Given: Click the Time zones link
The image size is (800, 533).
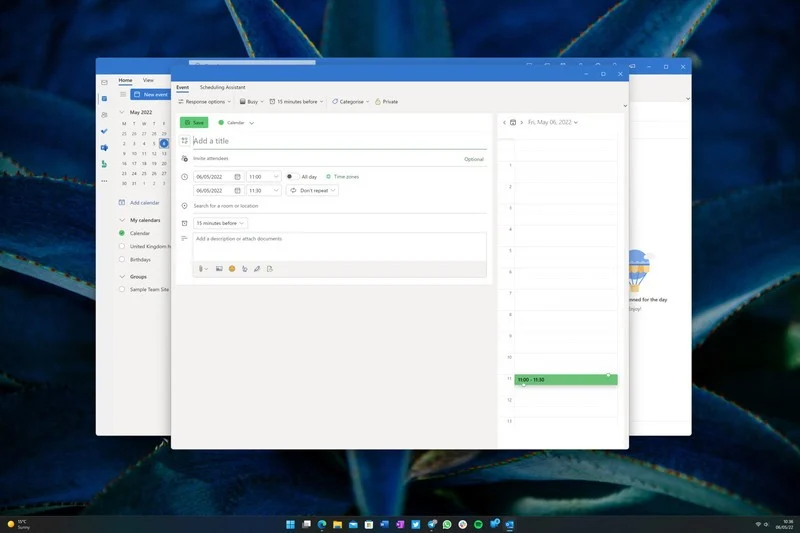Looking at the screenshot, I should [x=342, y=176].
